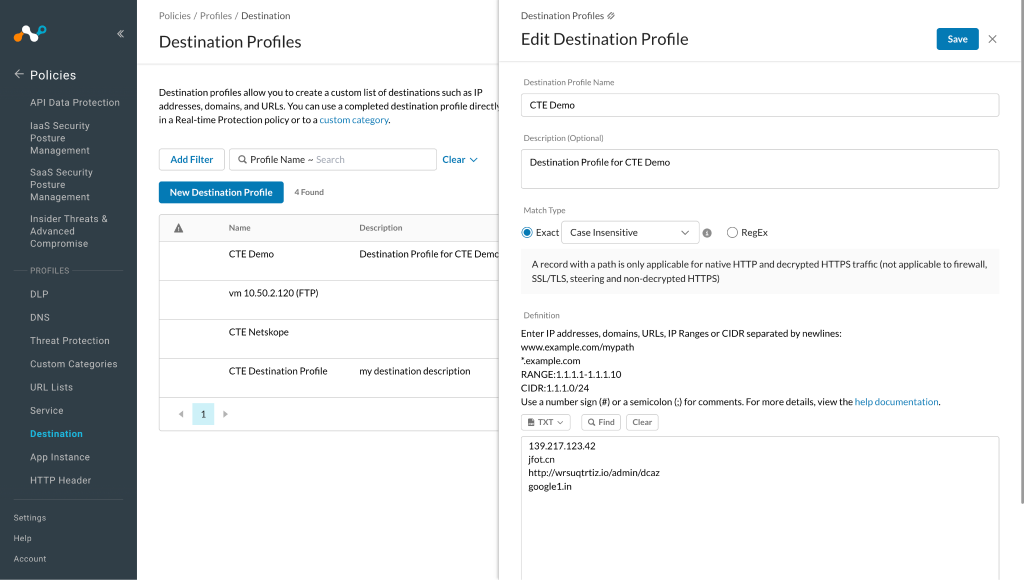This screenshot has height=580, width=1024.
Task: Click the Description column header
Action: coord(381,228)
